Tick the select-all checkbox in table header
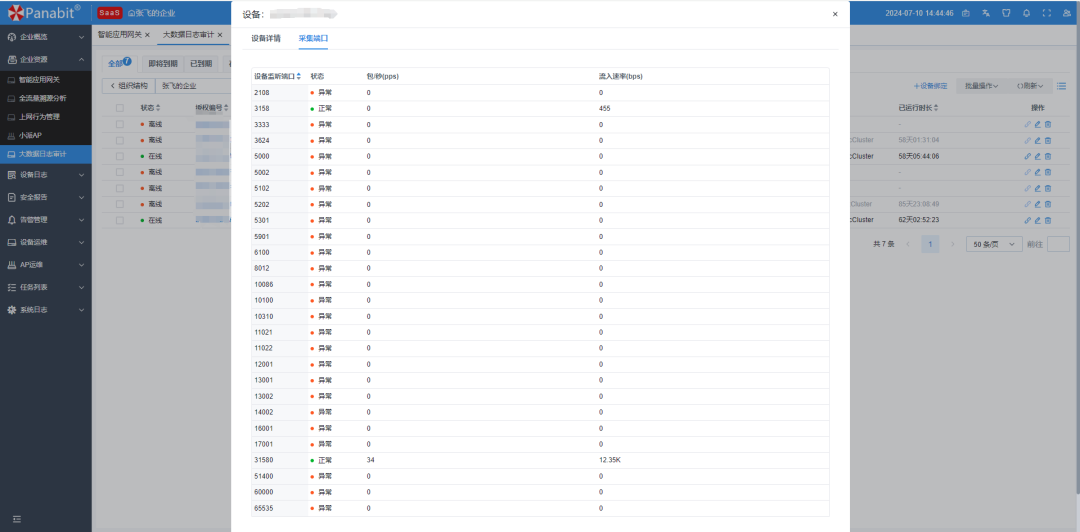 pyautogui.click(x=120, y=108)
